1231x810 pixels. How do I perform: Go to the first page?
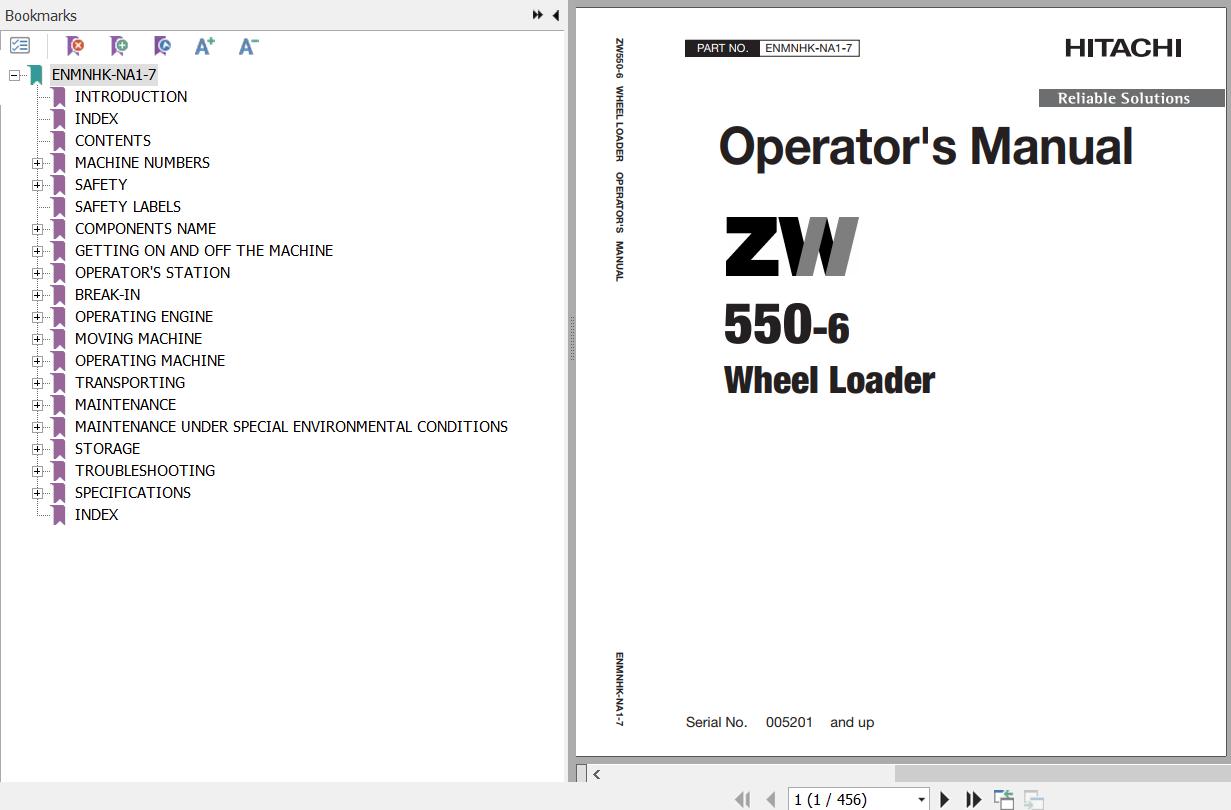pos(742,799)
